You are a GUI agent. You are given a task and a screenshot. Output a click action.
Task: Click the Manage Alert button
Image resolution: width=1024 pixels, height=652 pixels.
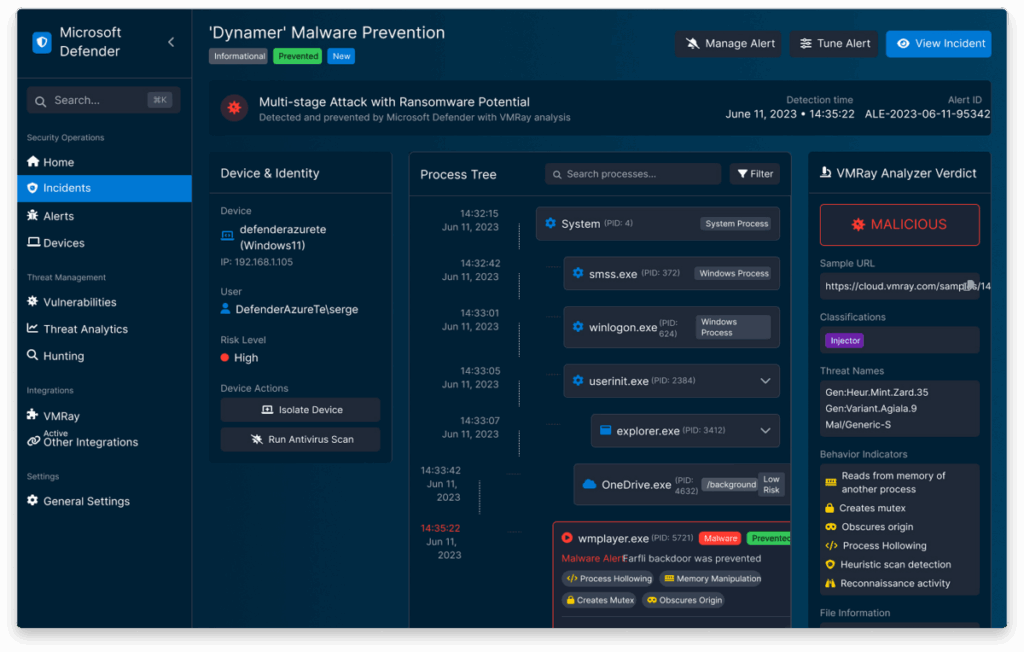click(x=729, y=44)
